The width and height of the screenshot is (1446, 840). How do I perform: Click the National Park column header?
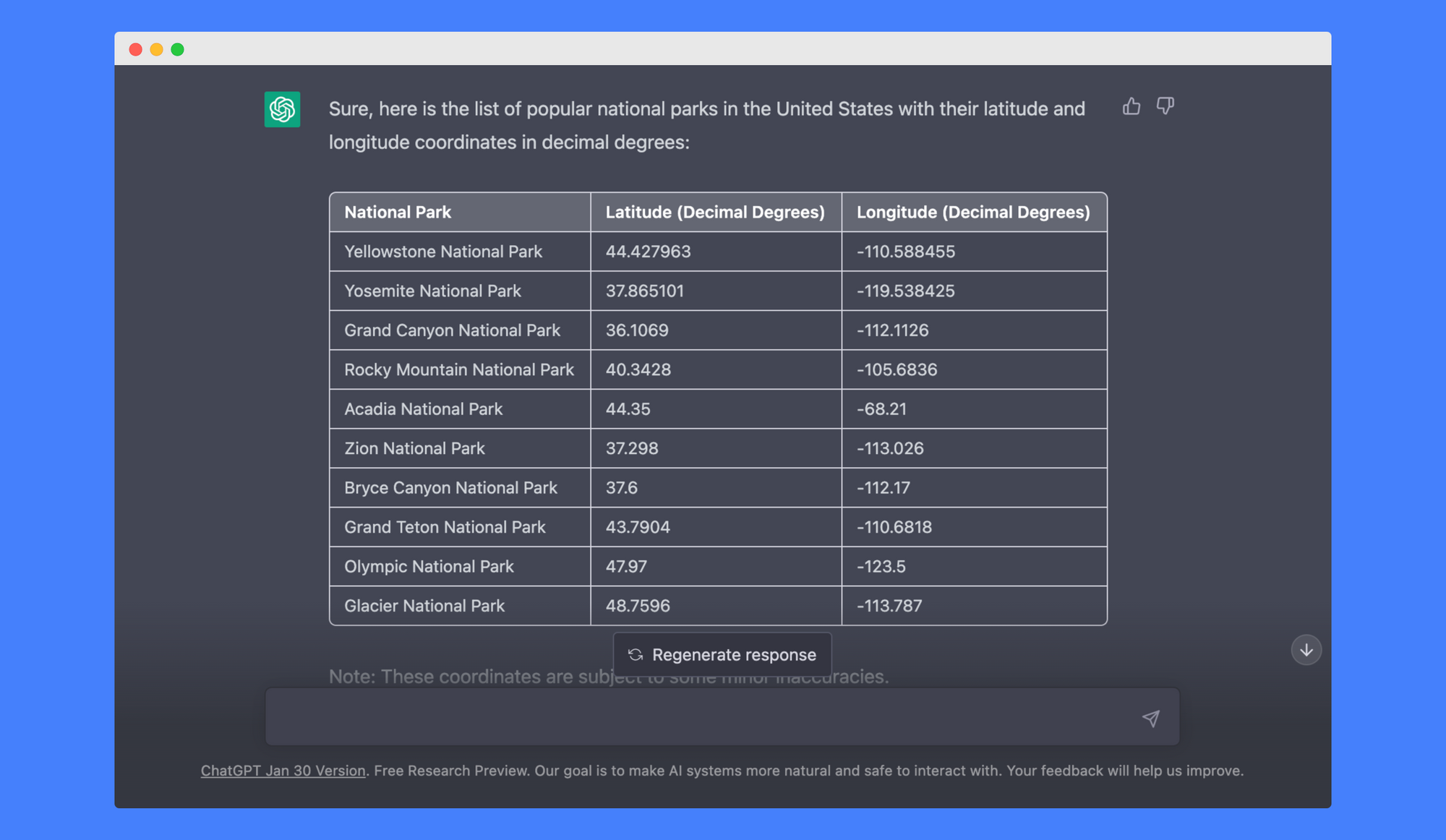(x=398, y=212)
